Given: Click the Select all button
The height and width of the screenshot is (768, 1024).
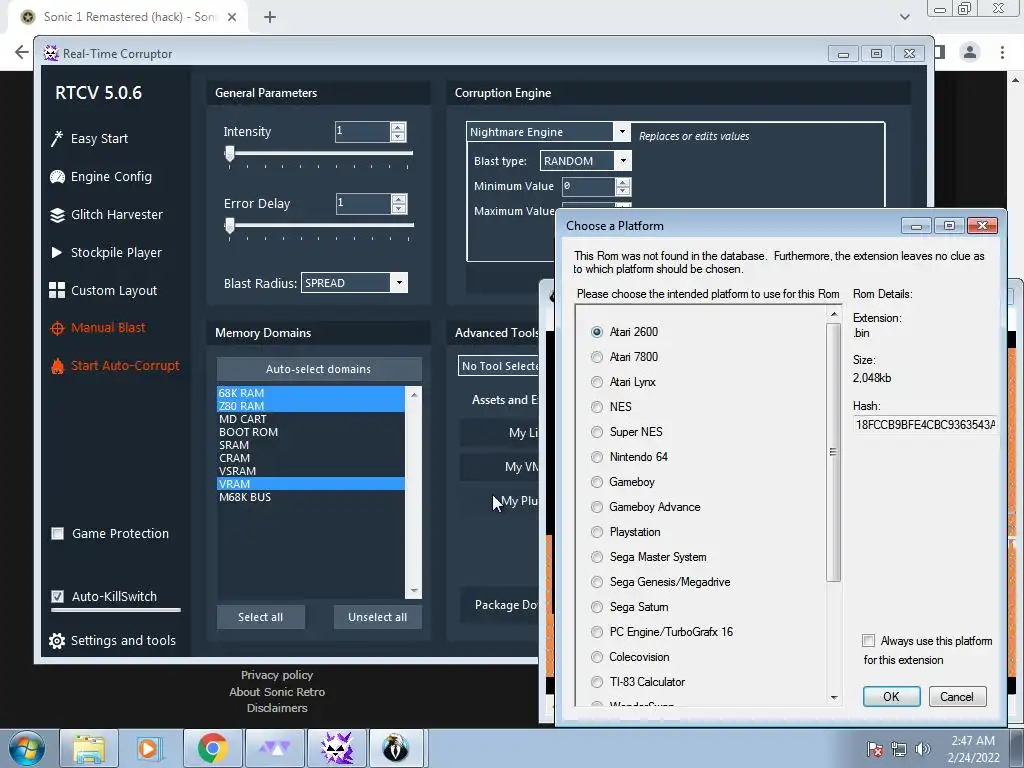Looking at the screenshot, I should (x=261, y=617).
